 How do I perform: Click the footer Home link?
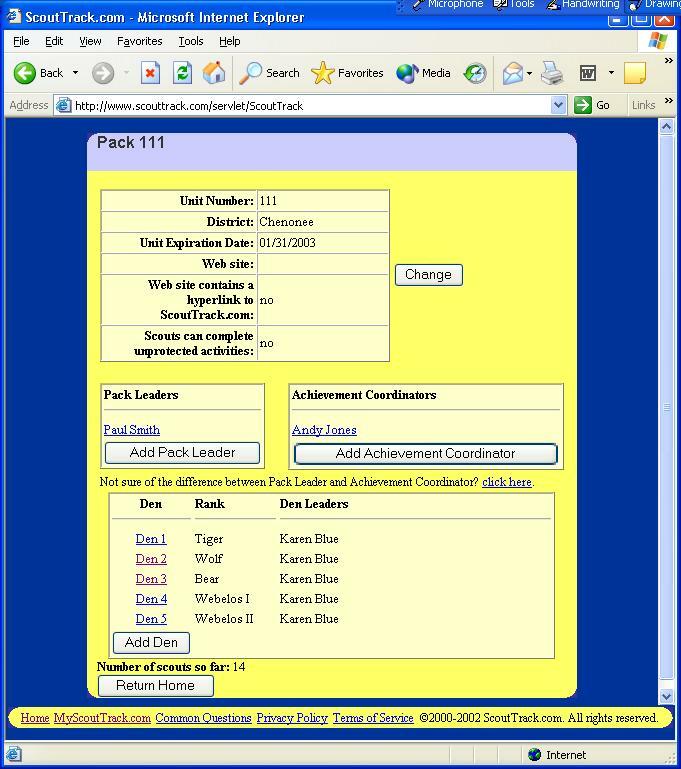35,718
